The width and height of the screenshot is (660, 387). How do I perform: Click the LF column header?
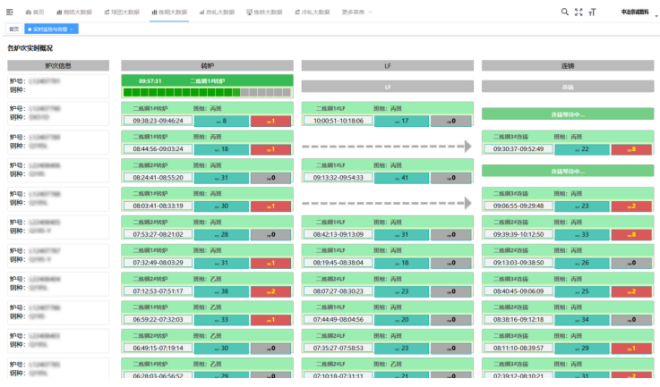[x=387, y=66]
